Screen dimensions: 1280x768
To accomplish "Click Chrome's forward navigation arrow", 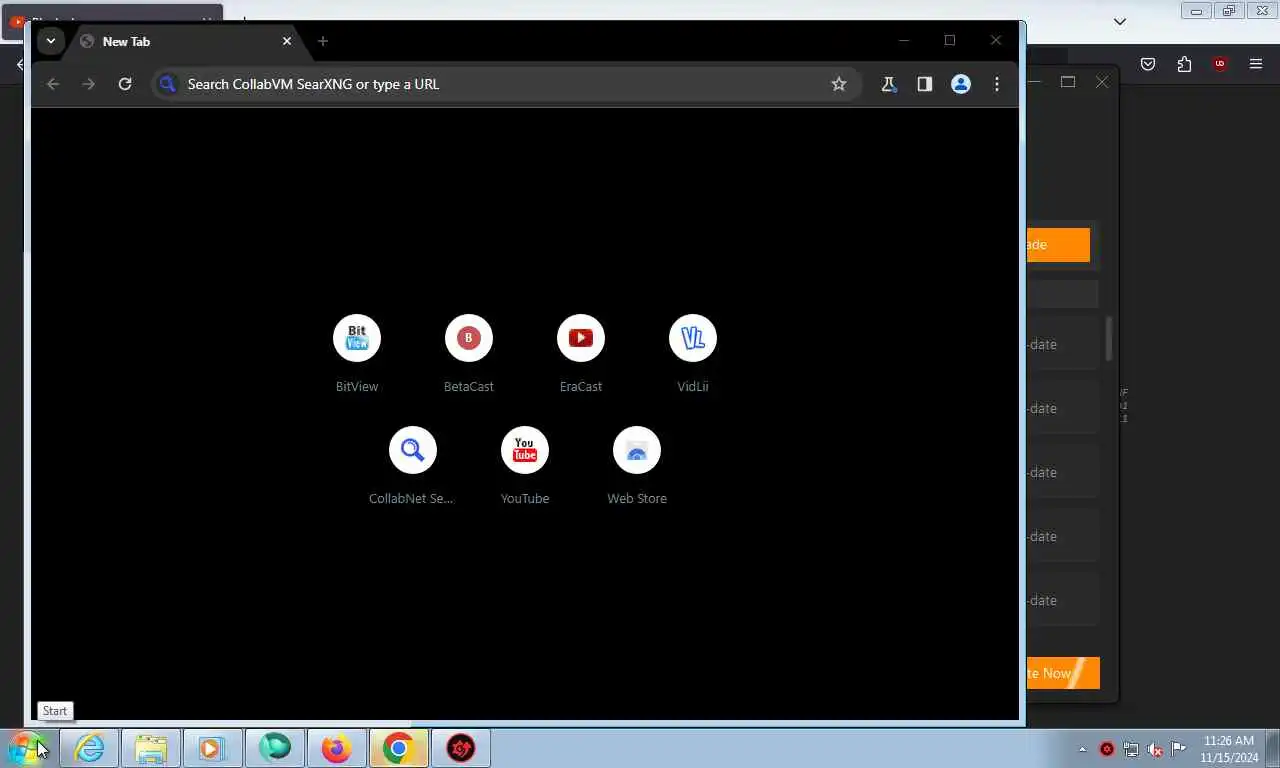I will pyautogui.click(x=89, y=84).
